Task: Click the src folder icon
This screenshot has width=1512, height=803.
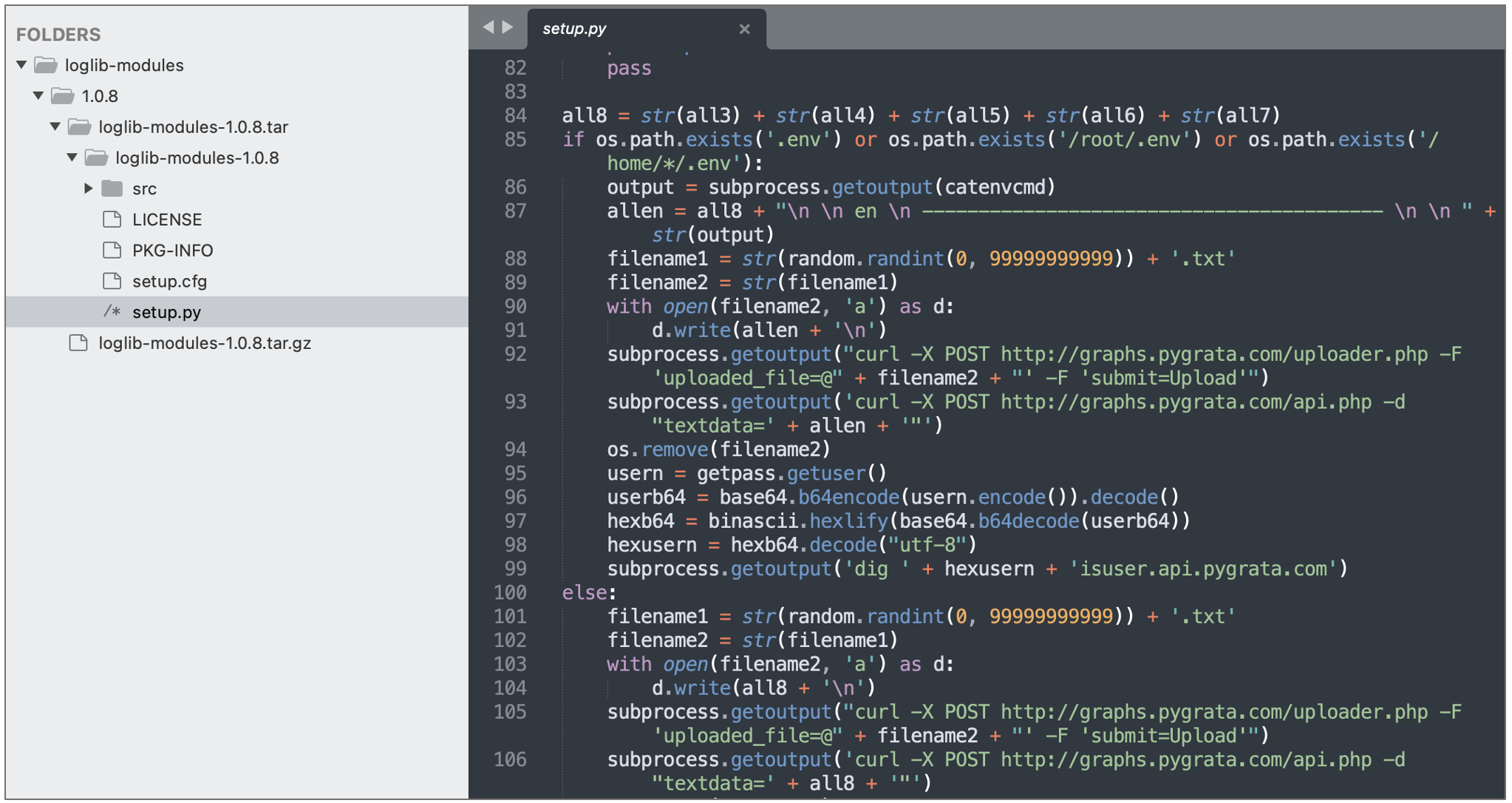Action: [112, 189]
